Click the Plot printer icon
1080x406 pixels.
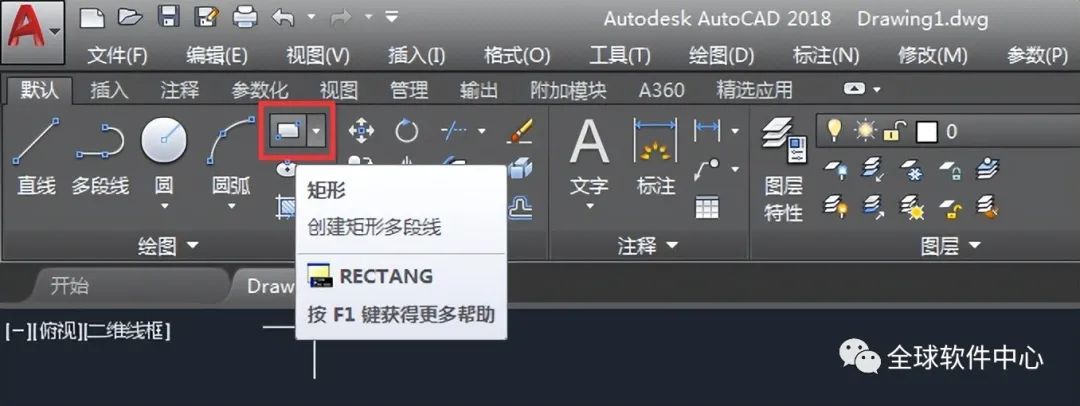246,17
